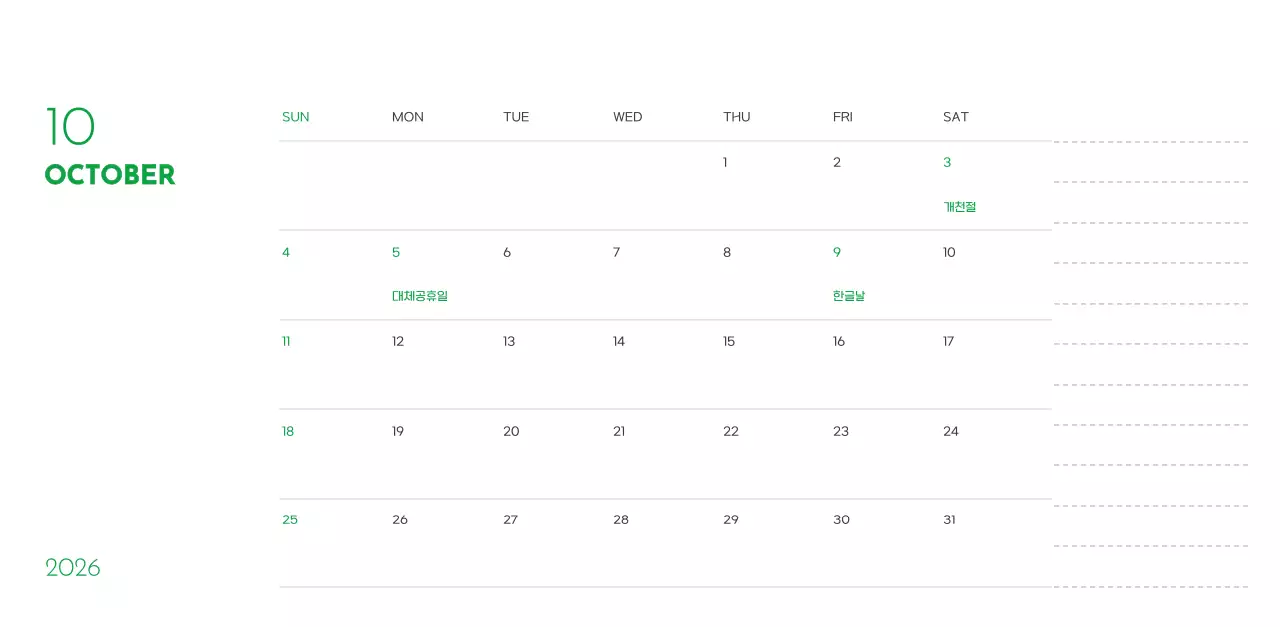Image resolution: width=1280 pixels, height=627 pixels.
Task: Click the 대체공휴일 label on October 5
Action: pyautogui.click(x=419, y=296)
